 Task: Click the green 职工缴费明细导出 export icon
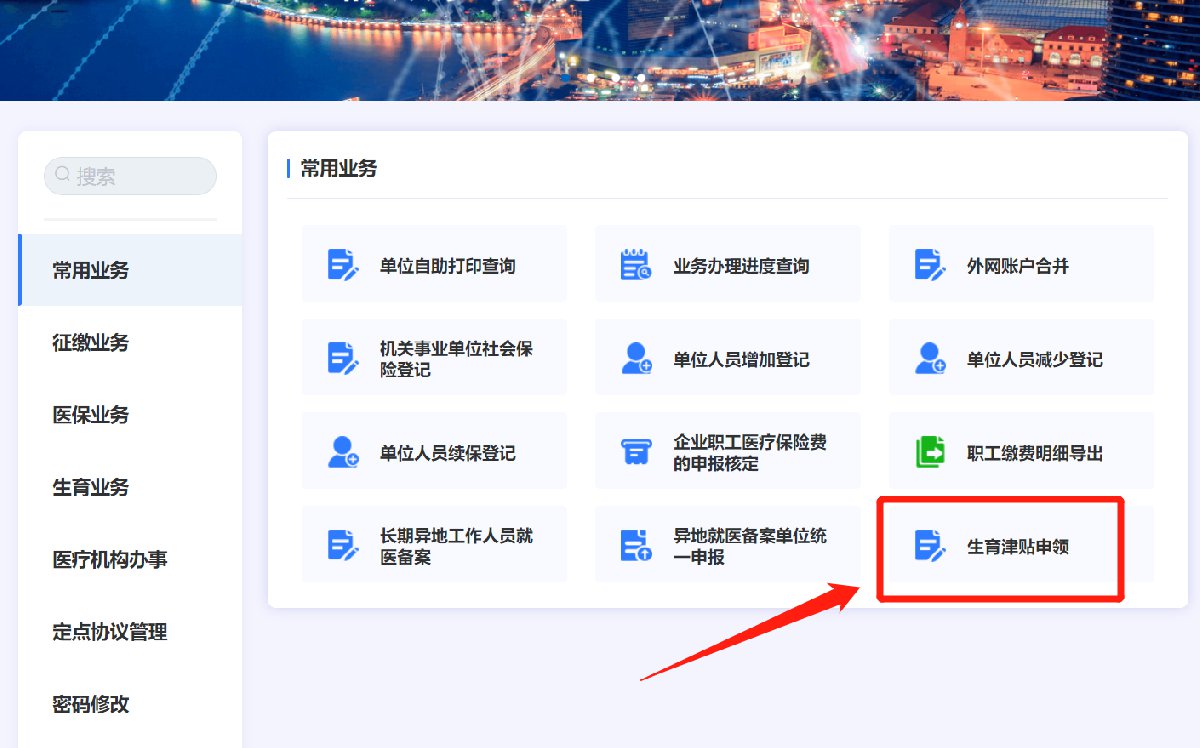(x=930, y=452)
